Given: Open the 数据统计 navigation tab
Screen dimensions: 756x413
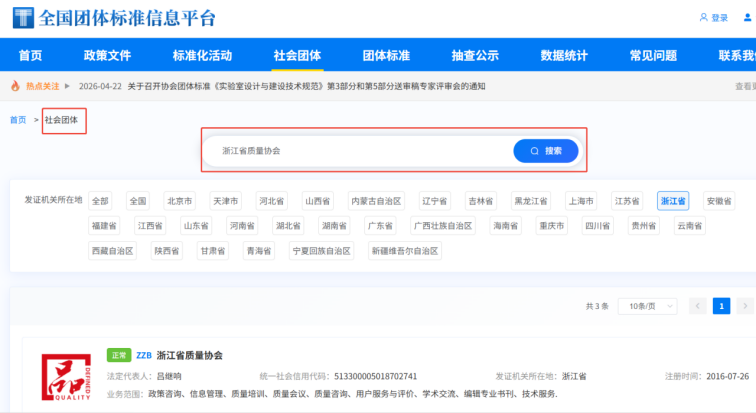Looking at the screenshot, I should click(564, 55).
